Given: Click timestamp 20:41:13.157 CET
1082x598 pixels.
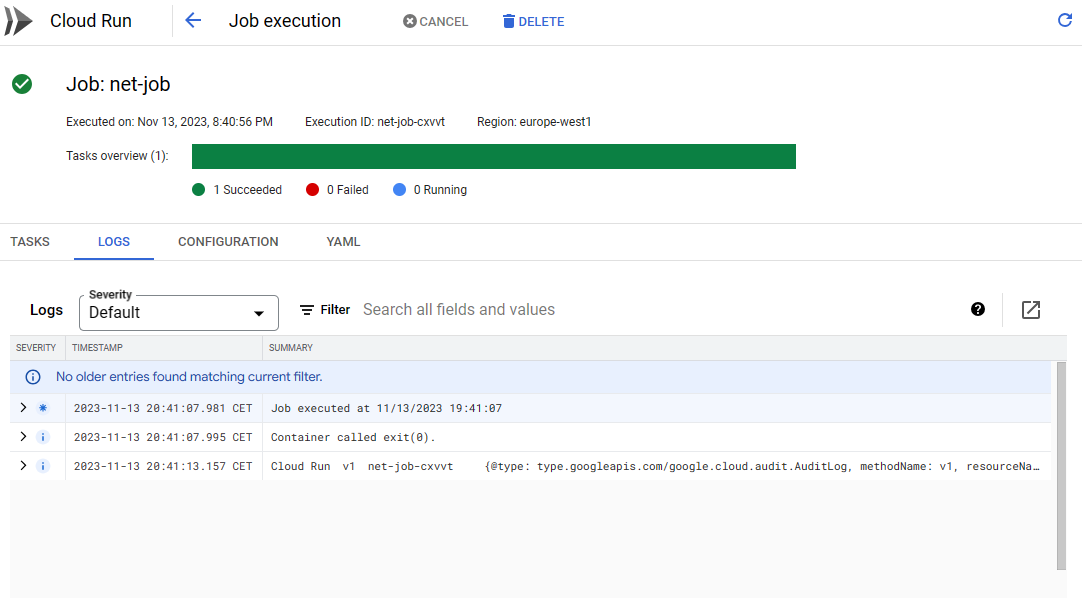Looking at the screenshot, I should click(163, 466).
